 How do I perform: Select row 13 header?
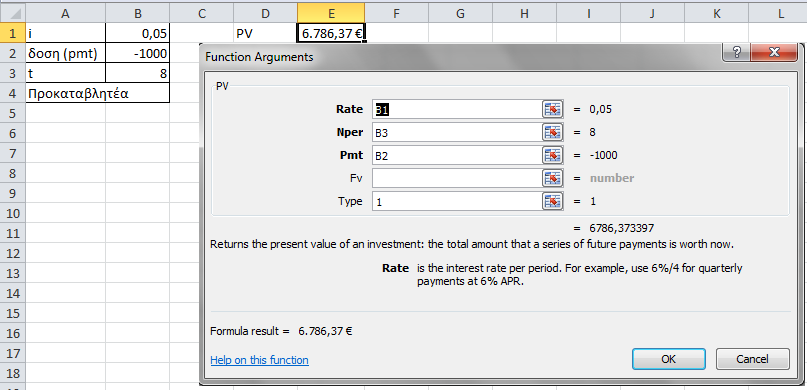(13, 274)
